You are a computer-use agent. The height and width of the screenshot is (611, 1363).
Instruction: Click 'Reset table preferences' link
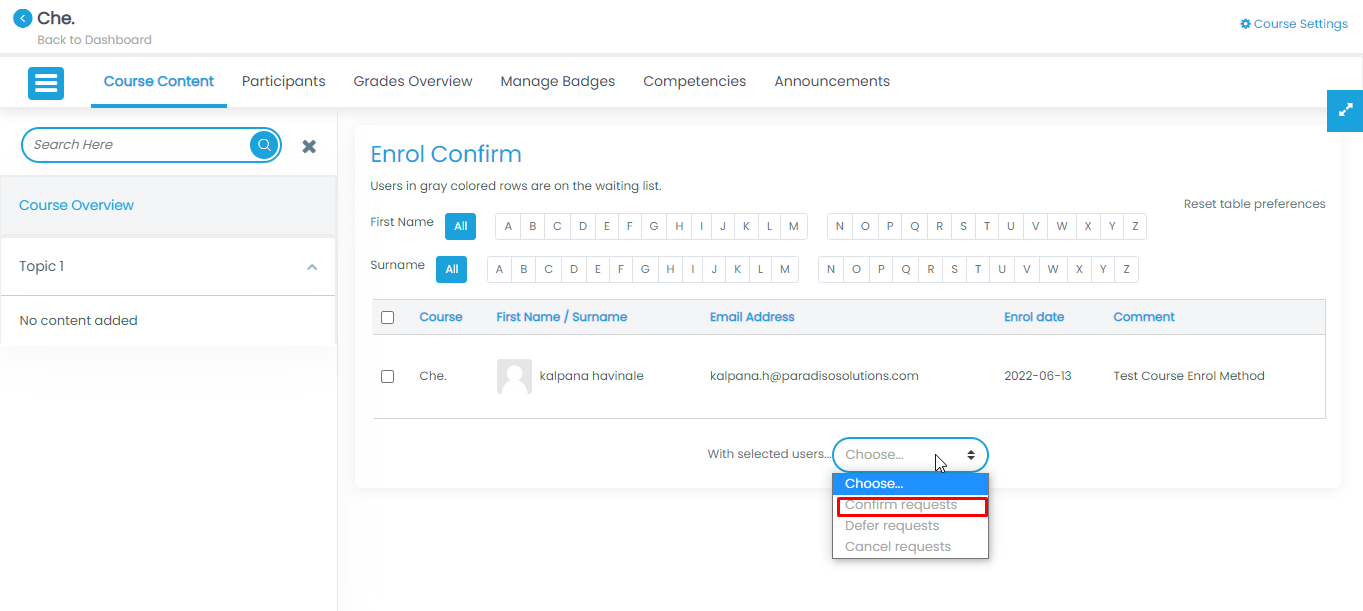(x=1254, y=204)
